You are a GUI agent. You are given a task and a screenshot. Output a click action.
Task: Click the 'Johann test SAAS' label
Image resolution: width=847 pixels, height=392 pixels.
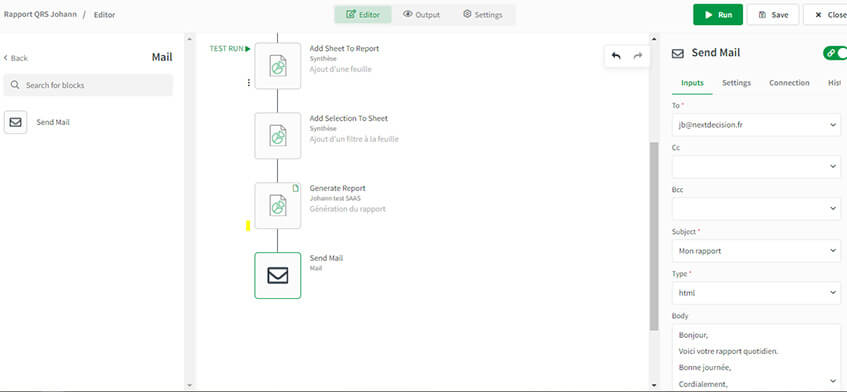[x=335, y=199]
